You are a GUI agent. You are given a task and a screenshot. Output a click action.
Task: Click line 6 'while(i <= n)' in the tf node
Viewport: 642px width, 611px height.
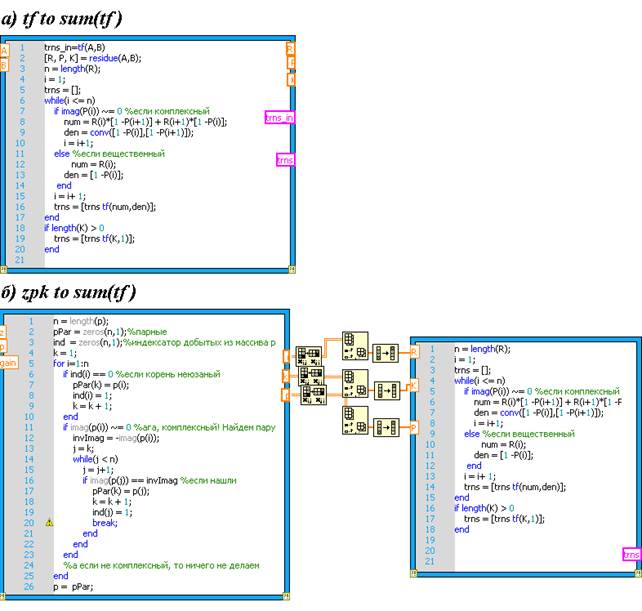click(70, 101)
